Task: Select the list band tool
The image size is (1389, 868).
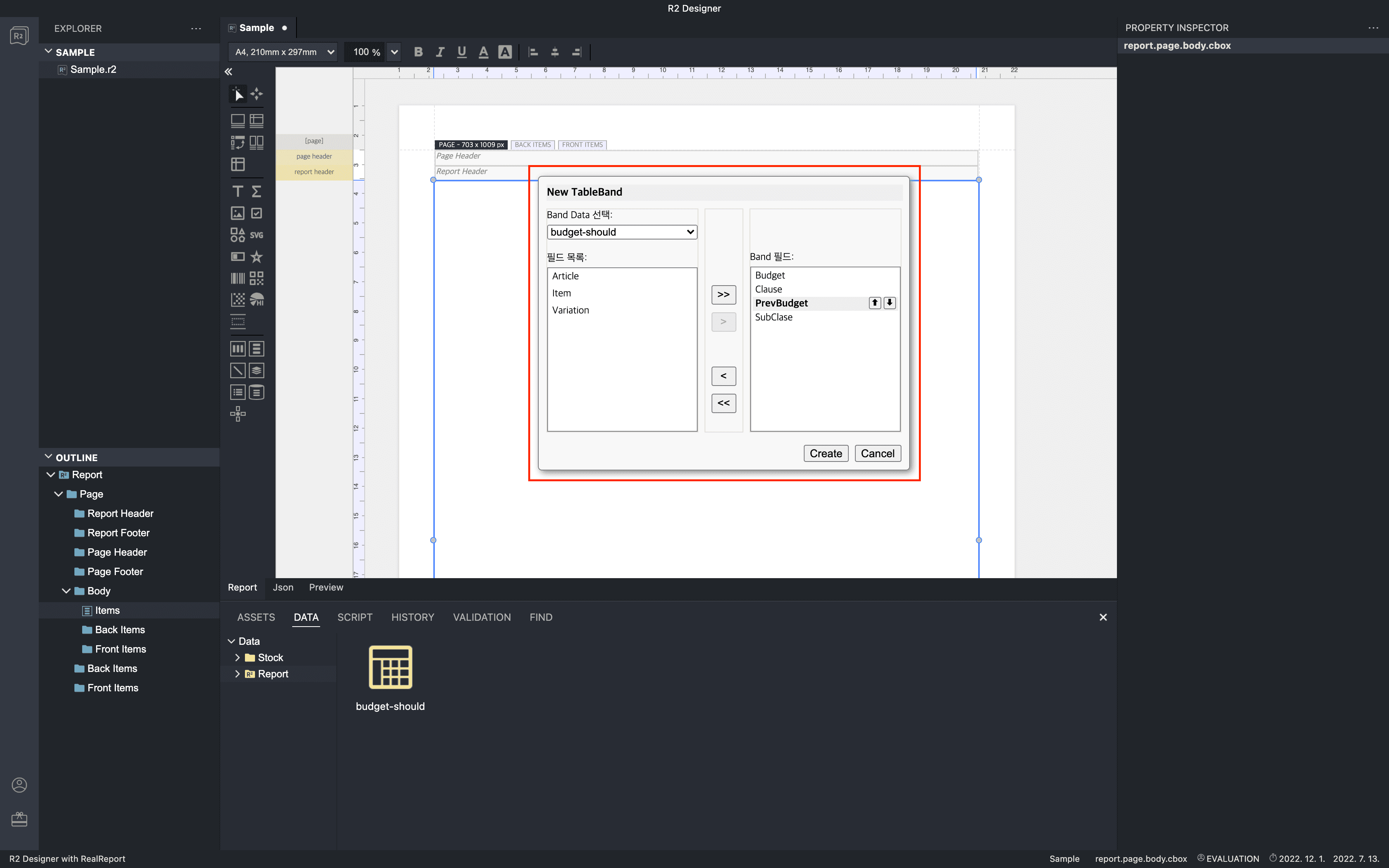Action: pos(238,392)
